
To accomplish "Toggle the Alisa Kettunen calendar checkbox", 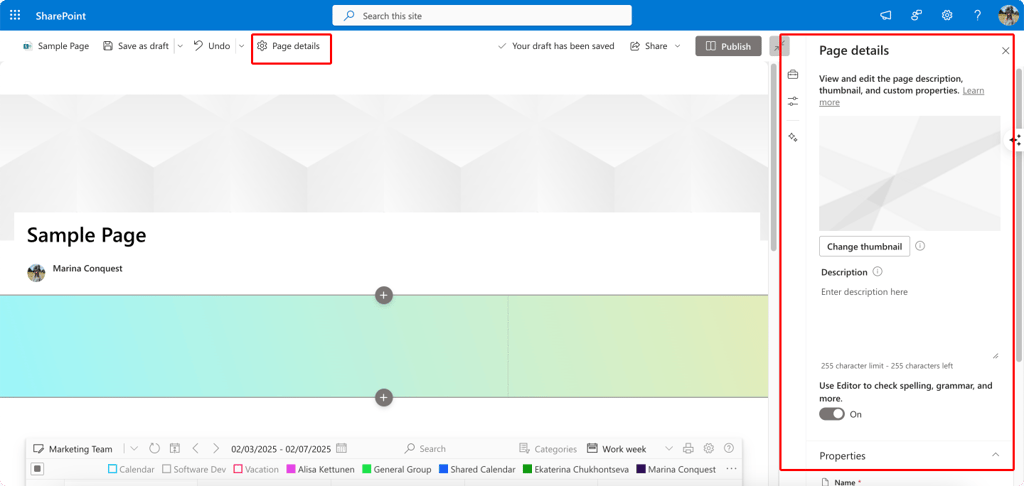I will click(x=291, y=469).
